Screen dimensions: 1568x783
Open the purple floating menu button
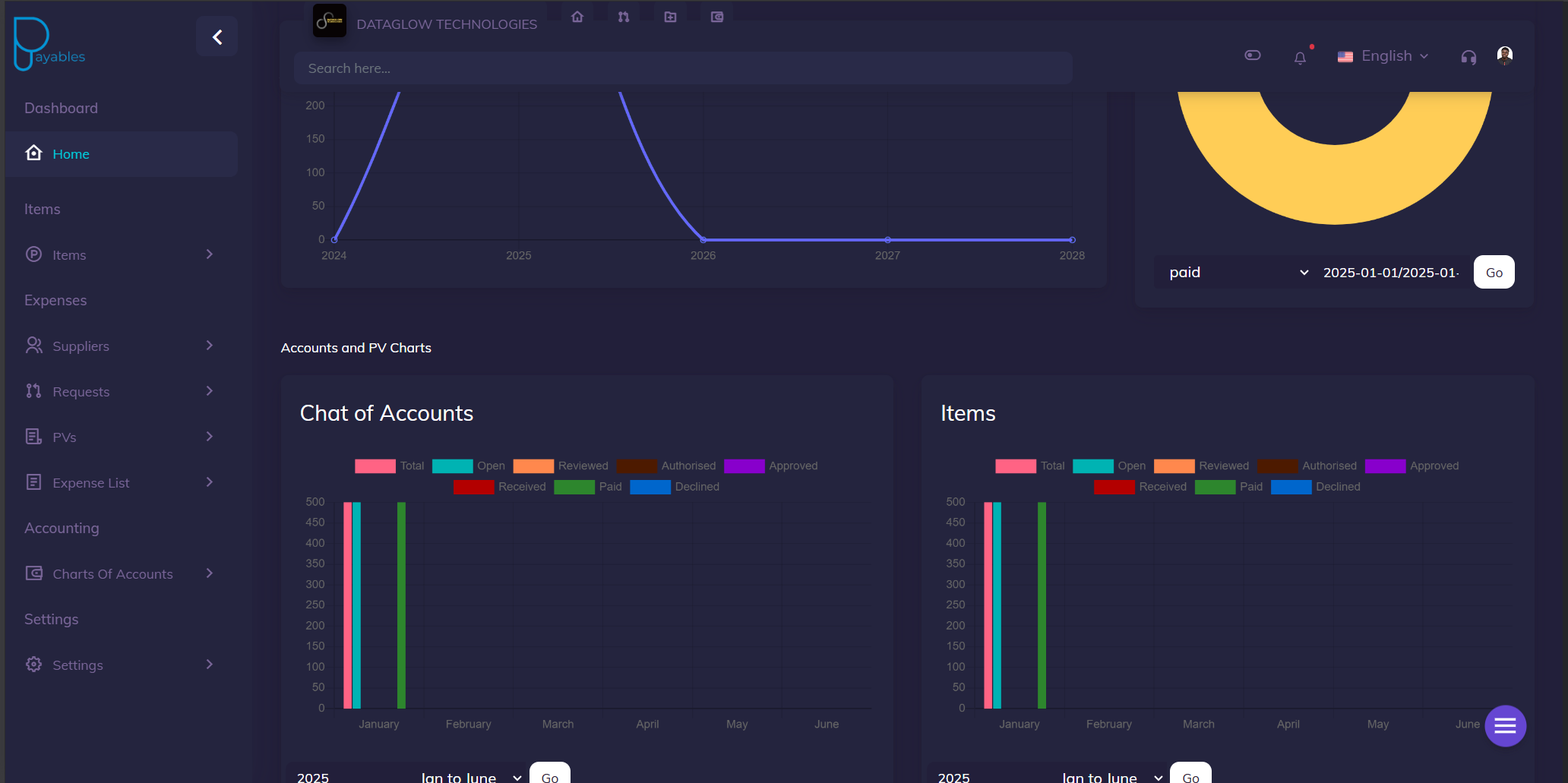pos(1505,726)
